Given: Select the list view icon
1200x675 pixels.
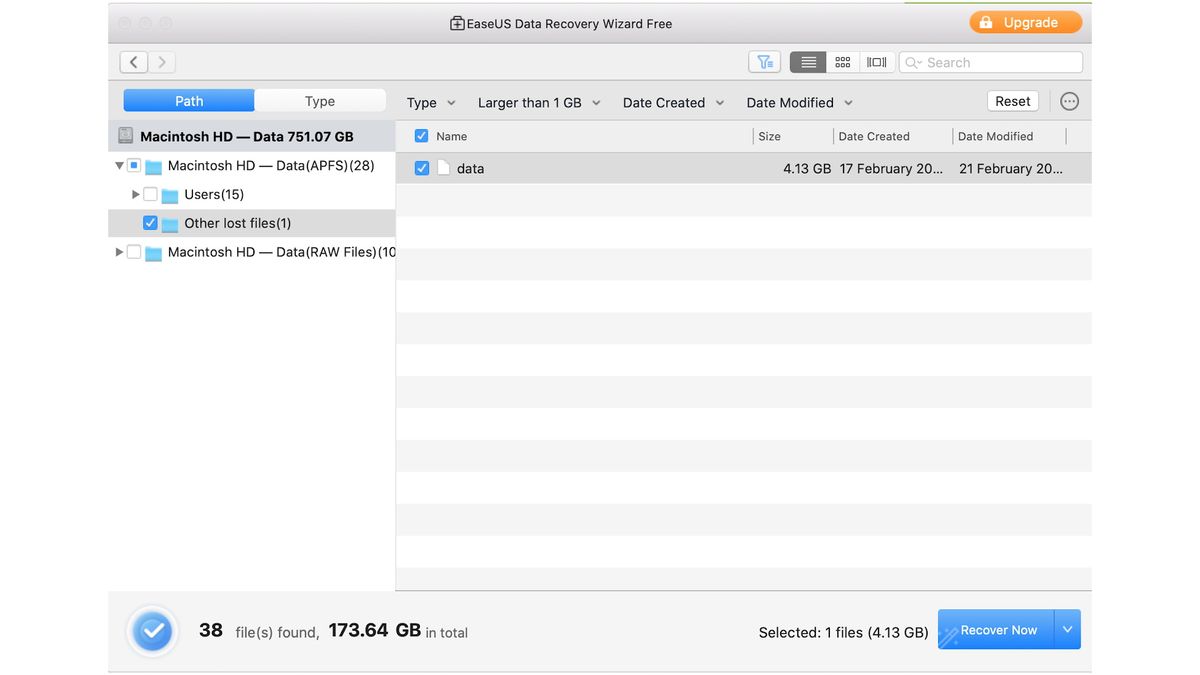Looking at the screenshot, I should [807, 61].
